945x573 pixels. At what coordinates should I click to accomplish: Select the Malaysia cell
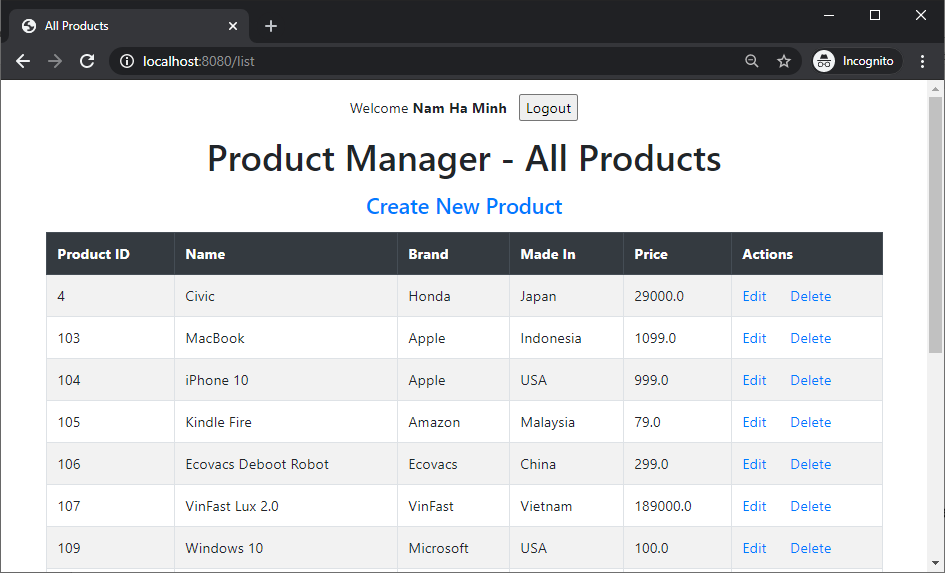pos(567,422)
